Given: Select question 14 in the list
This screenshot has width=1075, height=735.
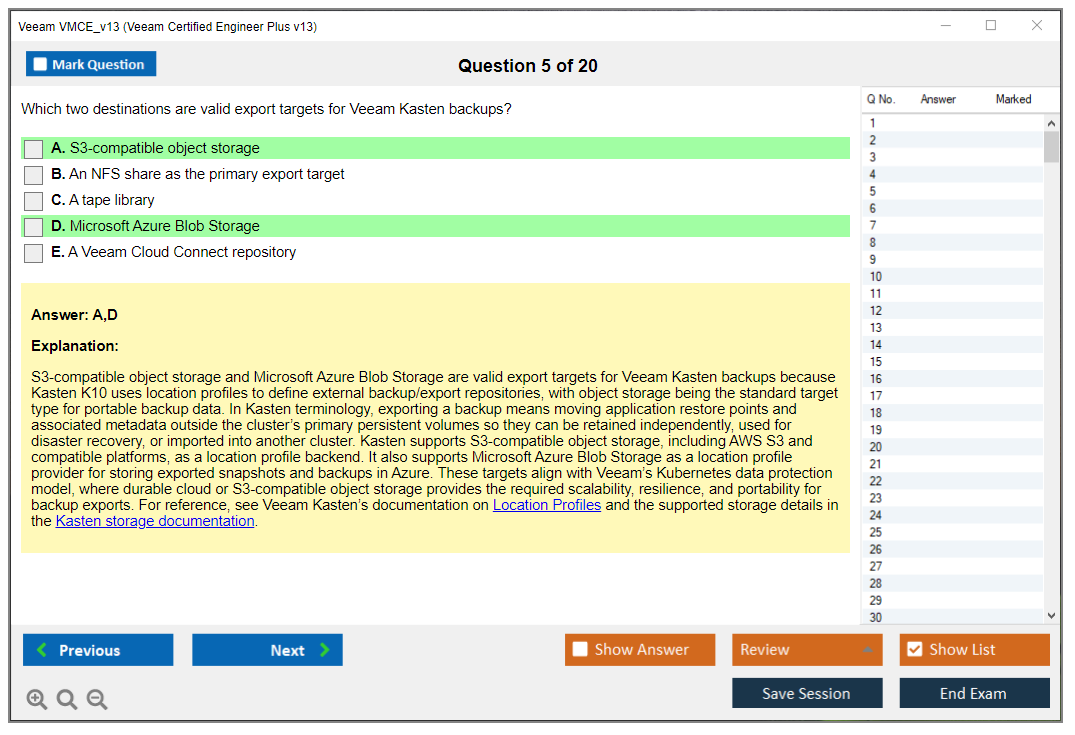Looking at the screenshot, I should (953, 345).
